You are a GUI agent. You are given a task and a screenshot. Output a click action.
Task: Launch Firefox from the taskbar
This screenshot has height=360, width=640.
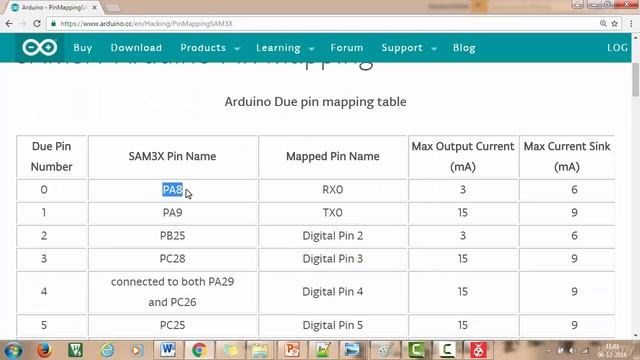coord(44,350)
